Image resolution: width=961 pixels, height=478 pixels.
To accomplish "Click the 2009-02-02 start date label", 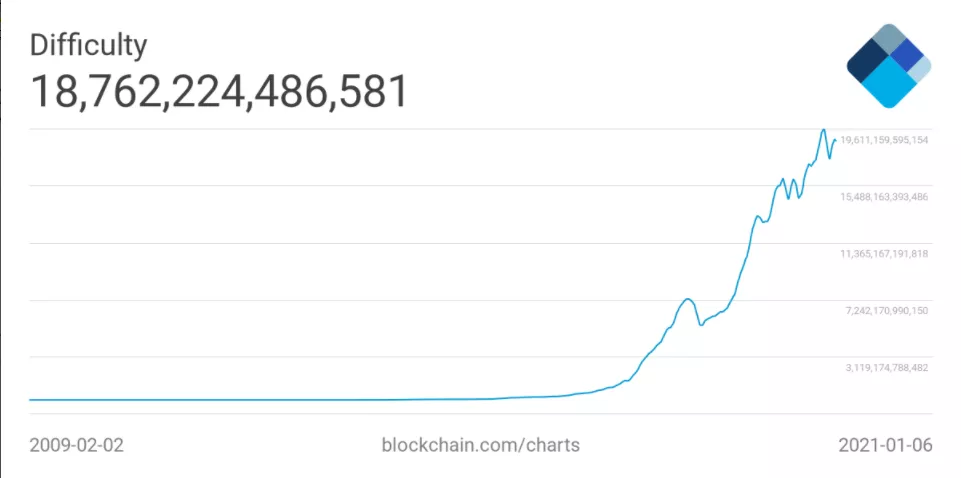I will click(x=76, y=444).
